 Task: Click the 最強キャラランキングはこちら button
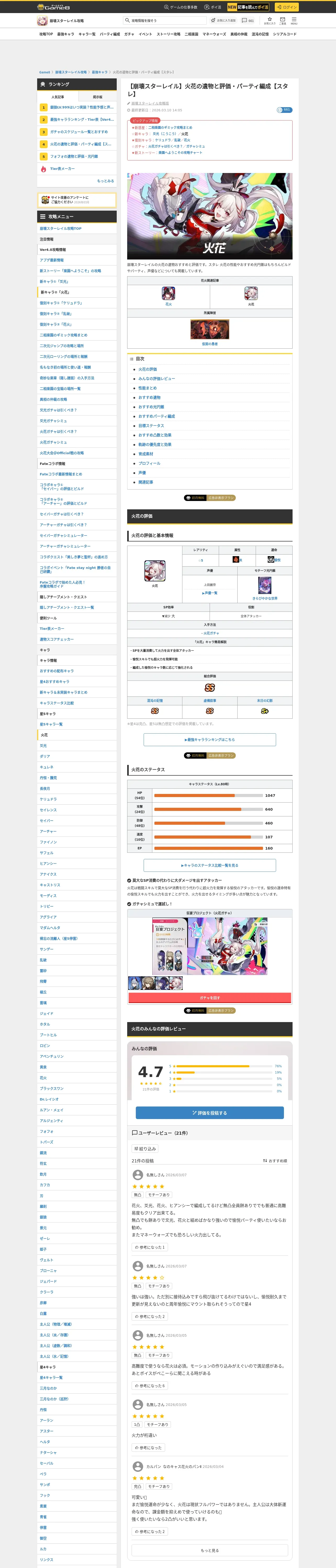pos(210,740)
